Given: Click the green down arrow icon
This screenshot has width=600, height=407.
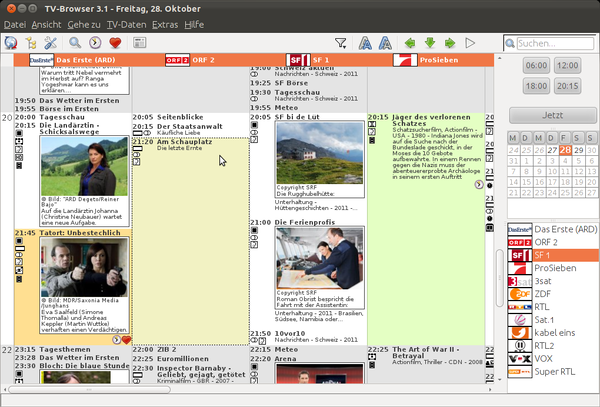Looking at the screenshot, I should (x=429, y=43).
